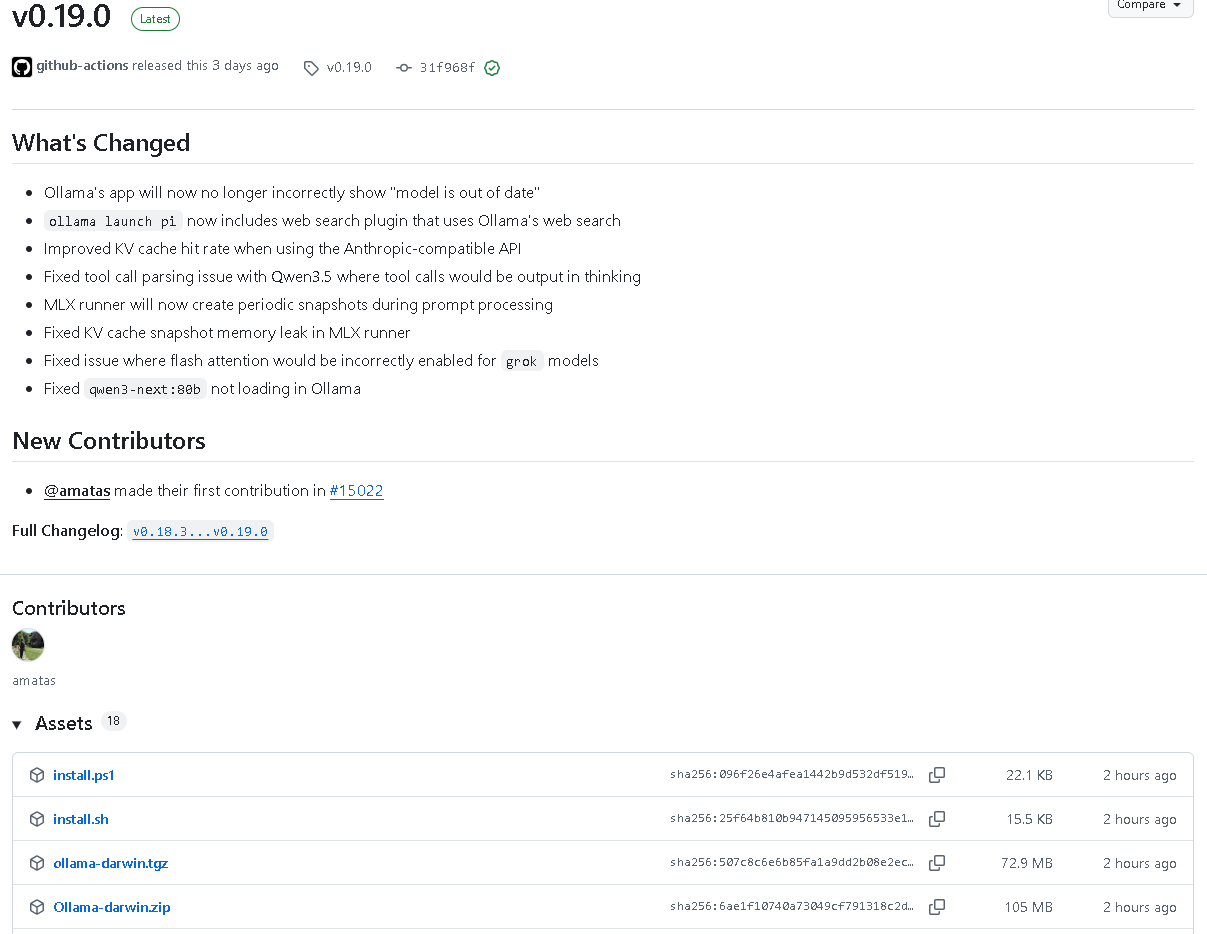Click the package icon beside install.sh
This screenshot has height=934, width=1207.
click(x=37, y=819)
